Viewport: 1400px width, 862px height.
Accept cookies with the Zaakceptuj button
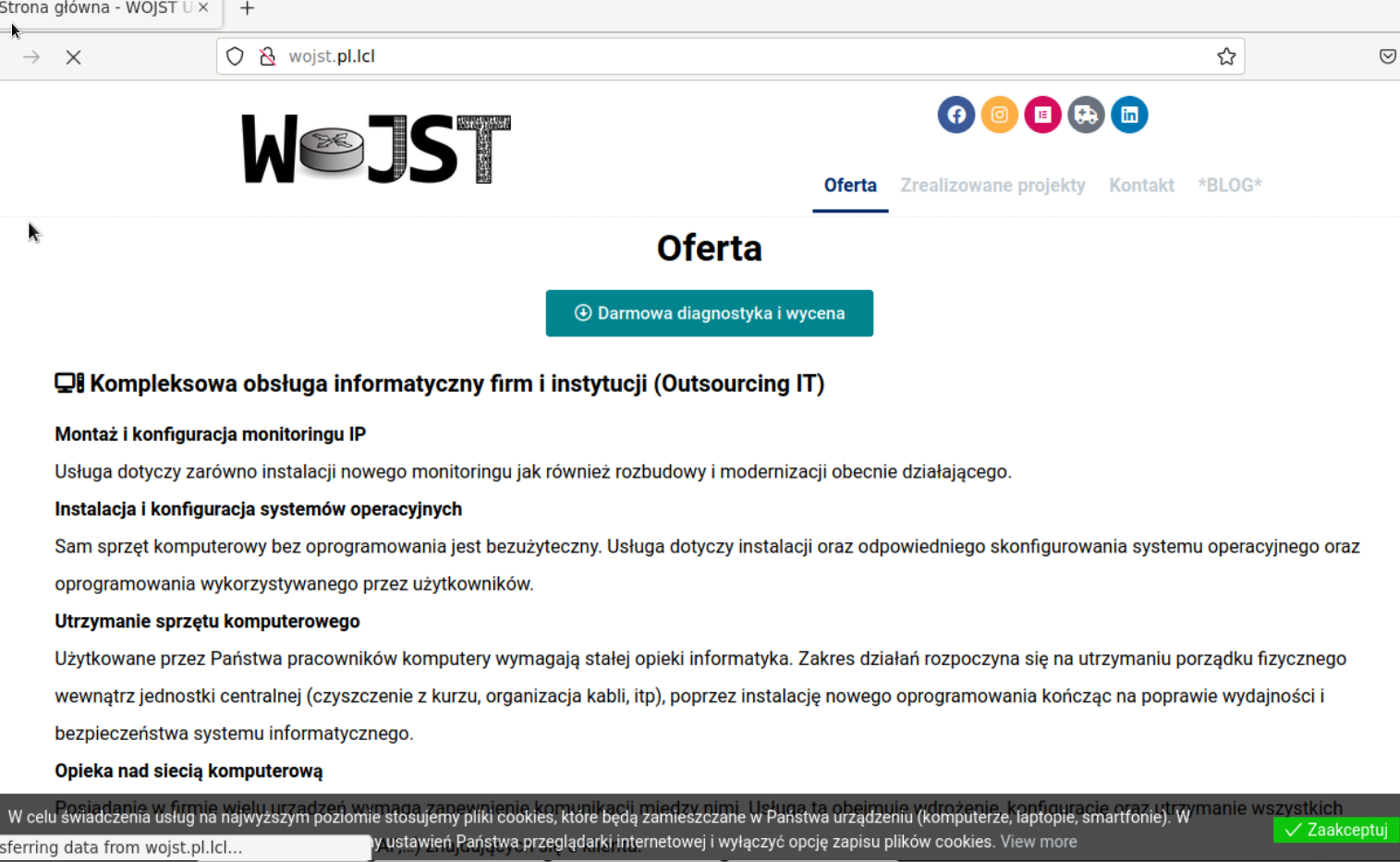pos(1336,830)
